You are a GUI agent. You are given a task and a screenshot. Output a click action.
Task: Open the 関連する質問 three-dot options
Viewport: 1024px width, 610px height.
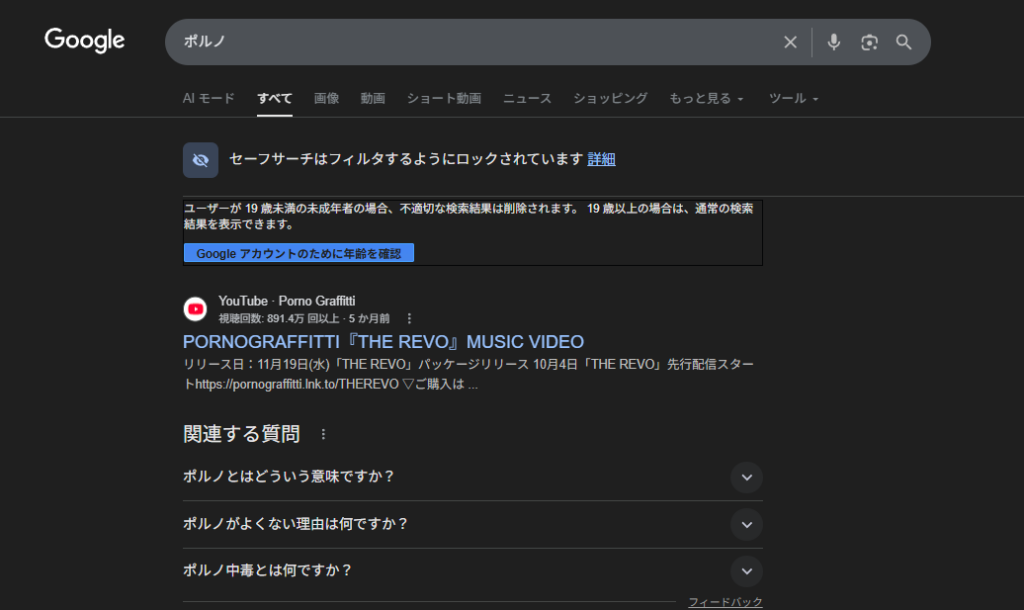pyautogui.click(x=322, y=434)
